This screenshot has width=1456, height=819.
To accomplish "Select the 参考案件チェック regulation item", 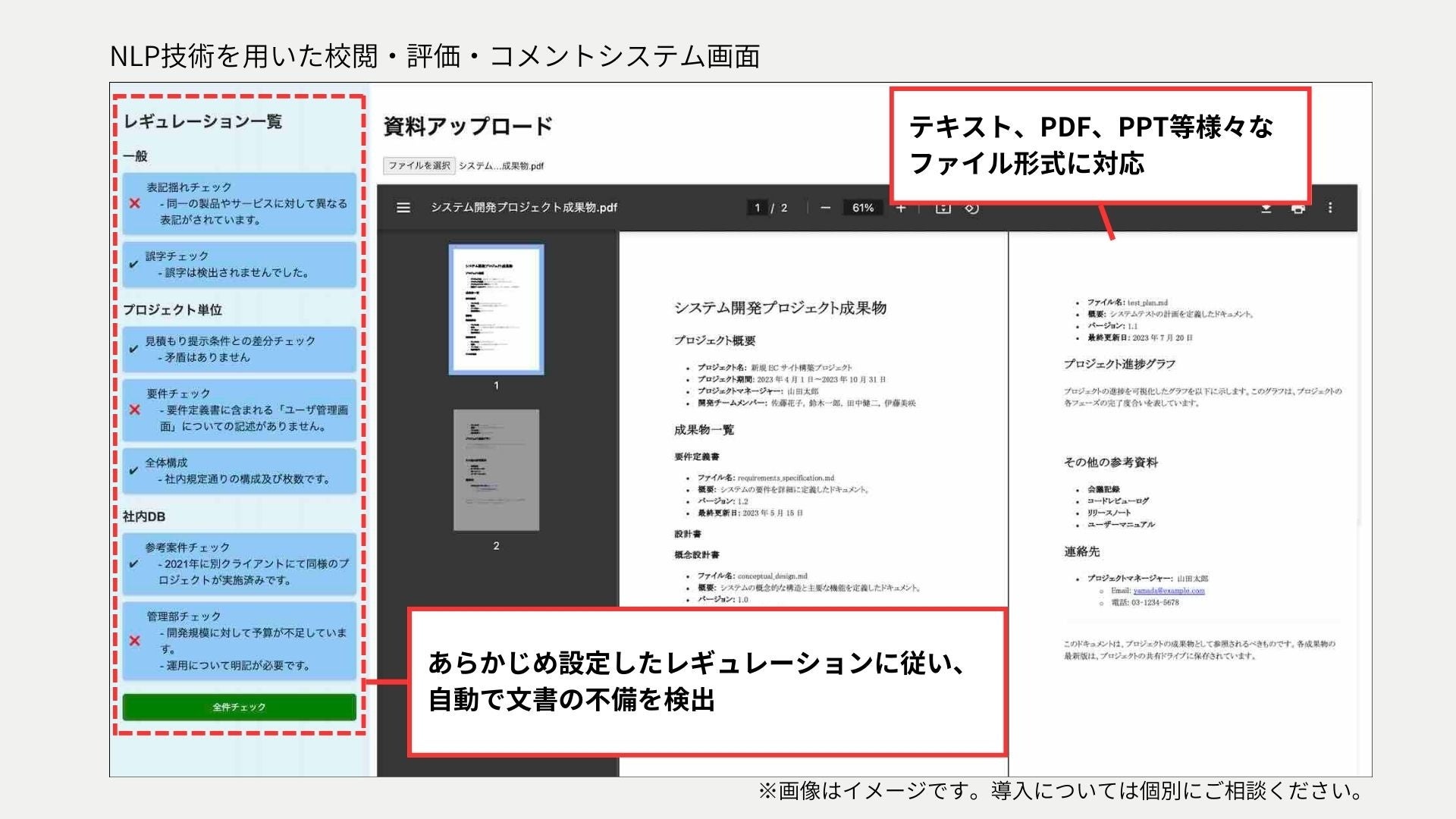I will 239,563.
